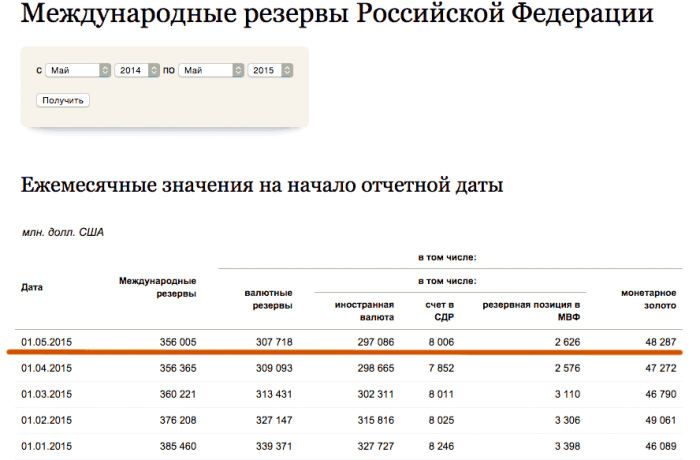This screenshot has width=700, height=460.
Task: Select the date 01.02.2015
Action: [46, 420]
